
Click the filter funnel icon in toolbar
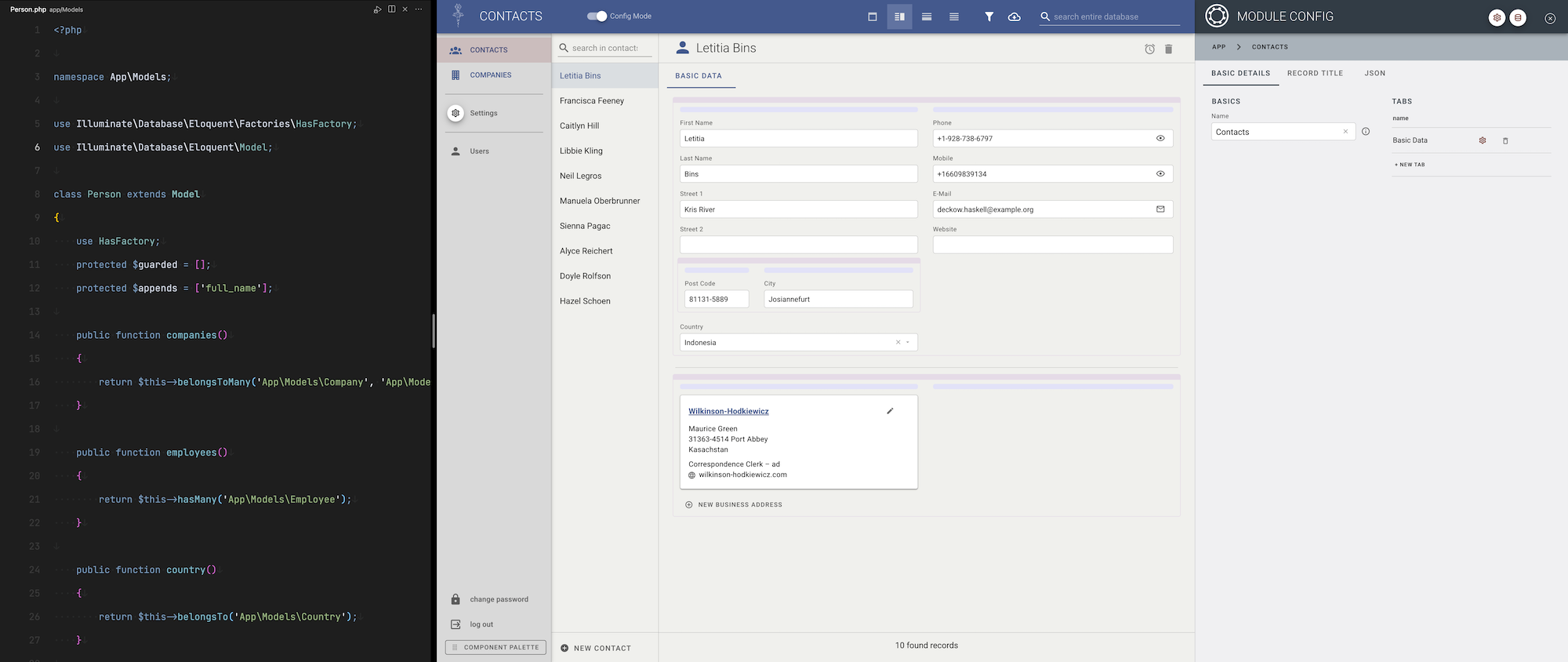pos(989,16)
